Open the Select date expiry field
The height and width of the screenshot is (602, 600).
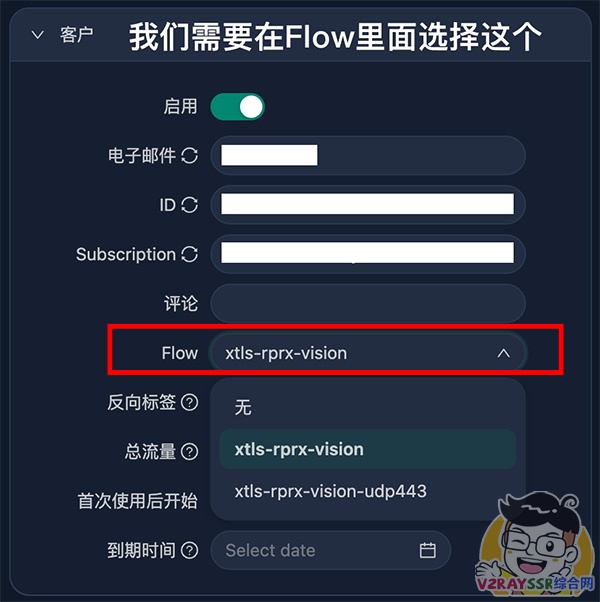pos(331,550)
